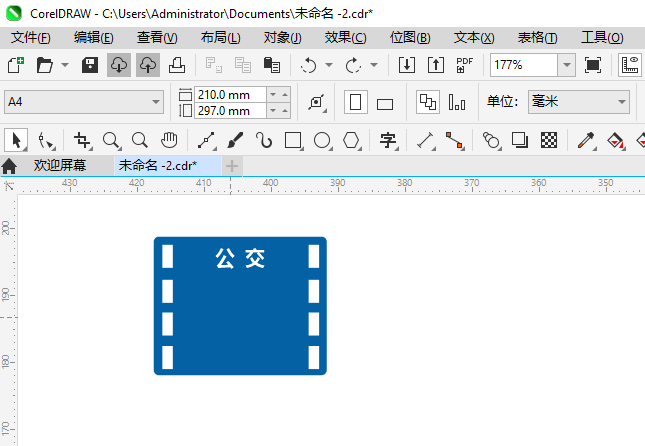Click the Undo arrow icon
The height and width of the screenshot is (446, 645).
click(x=309, y=65)
